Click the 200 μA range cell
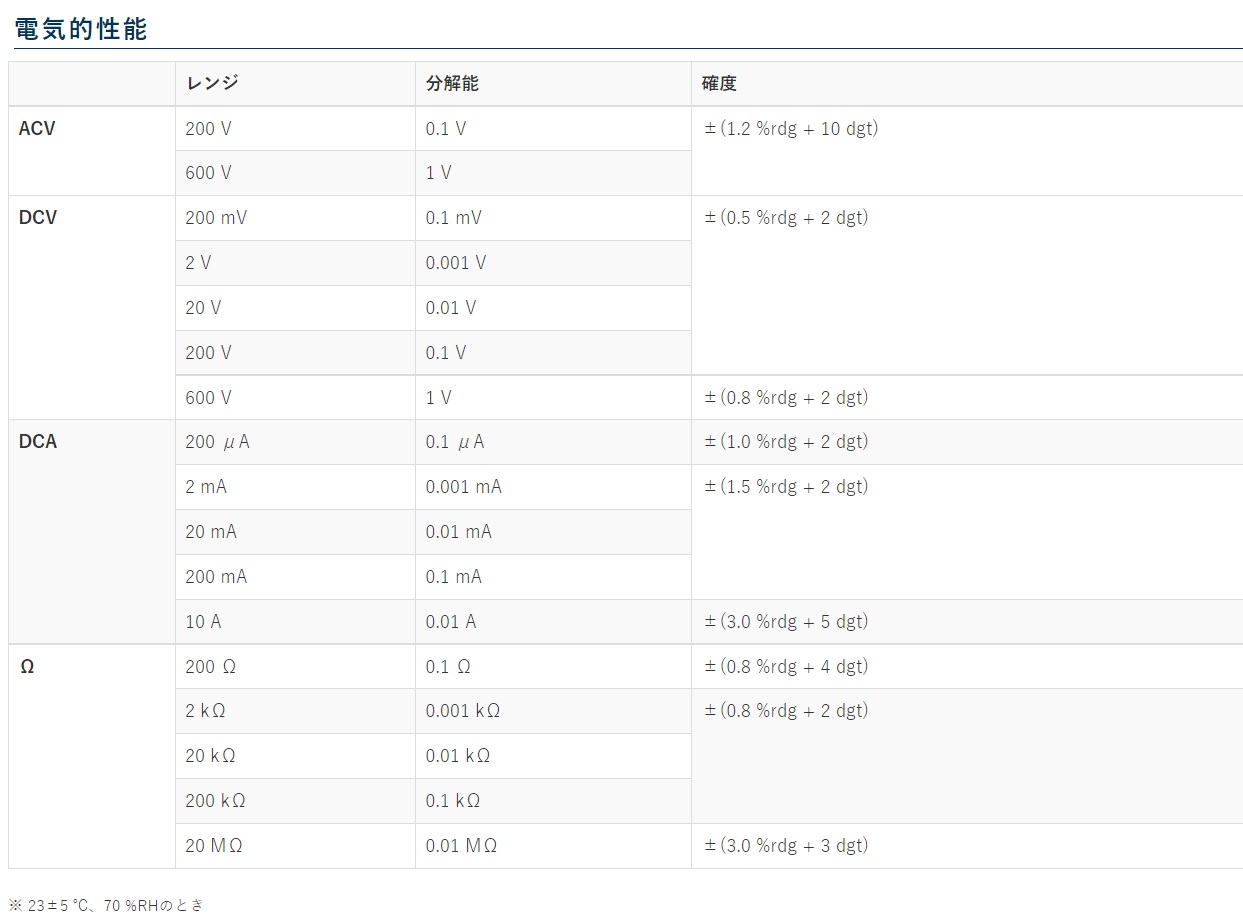The height and width of the screenshot is (923, 1243). tap(217, 442)
